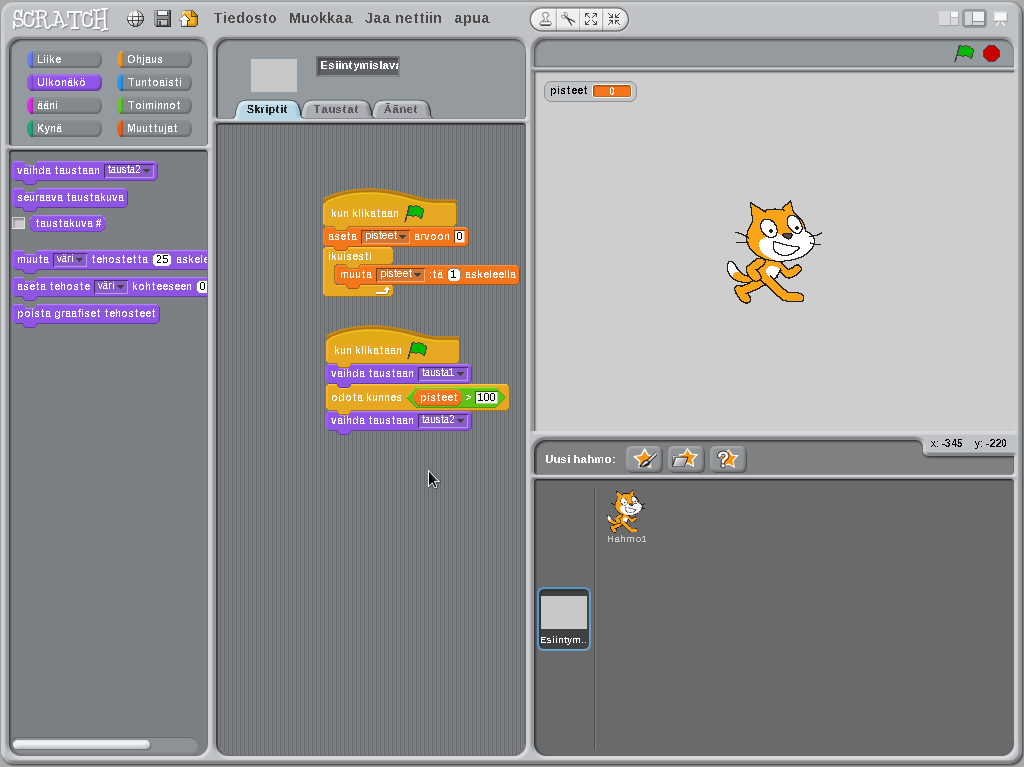Select the duplicate stamp tool
Image resolution: width=1024 pixels, height=767 pixels.
tap(544, 19)
